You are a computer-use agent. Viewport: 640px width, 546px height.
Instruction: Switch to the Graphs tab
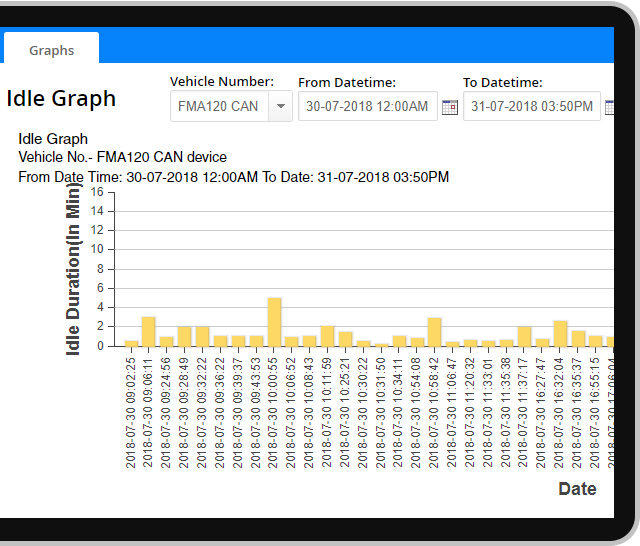coord(51,50)
